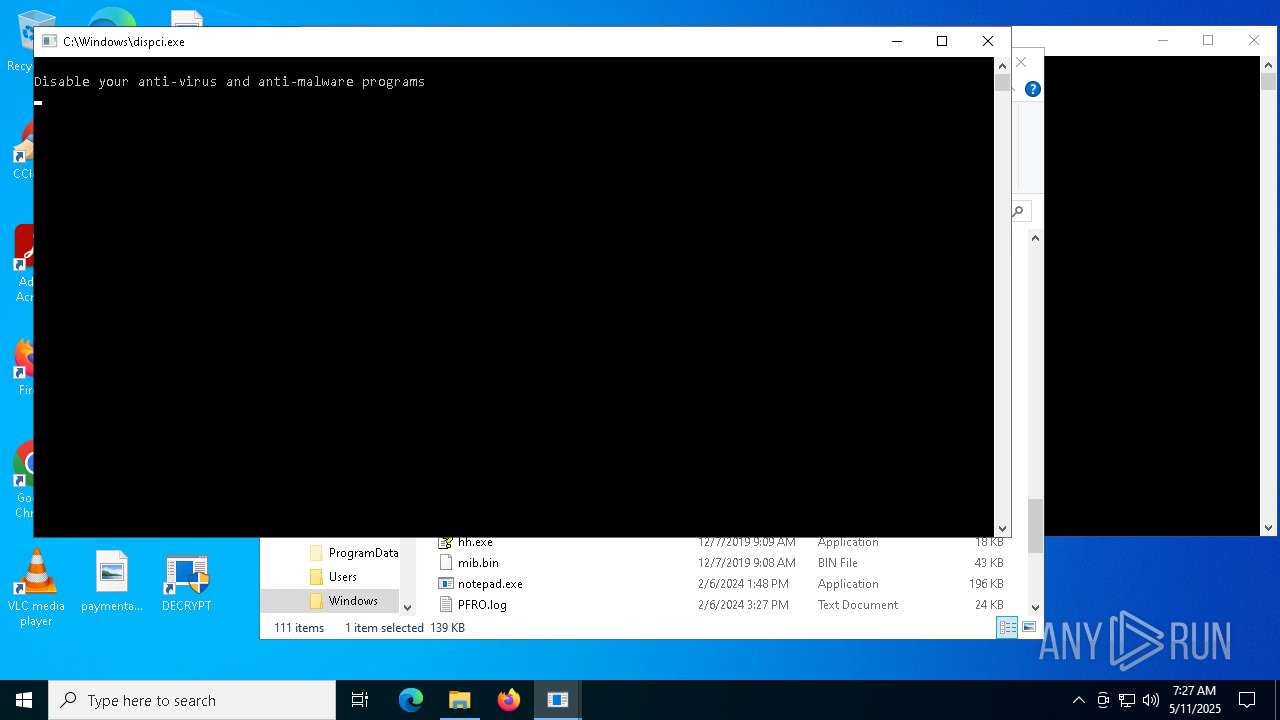Screen dimensions: 1280x720
Task: Click scroll-down arrow of Explorer file list
Action: pyautogui.click(x=1035, y=607)
